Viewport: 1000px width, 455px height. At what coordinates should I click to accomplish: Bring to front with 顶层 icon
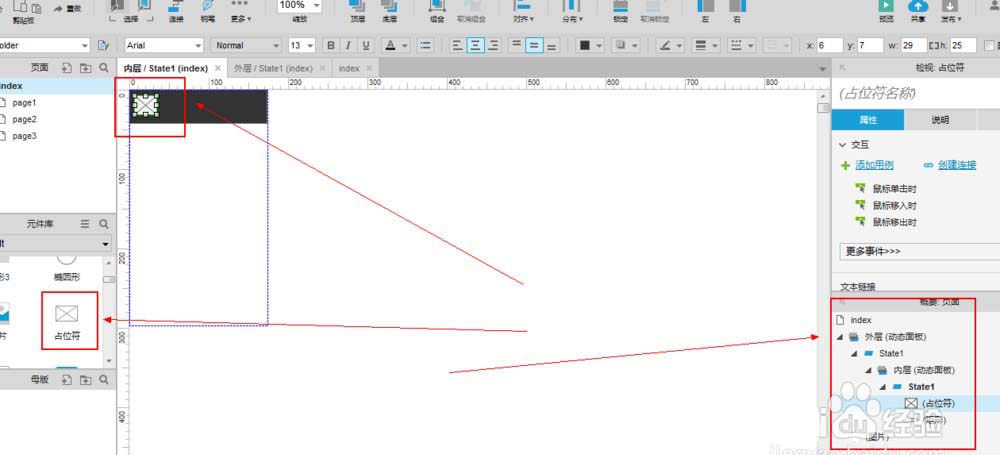click(357, 10)
